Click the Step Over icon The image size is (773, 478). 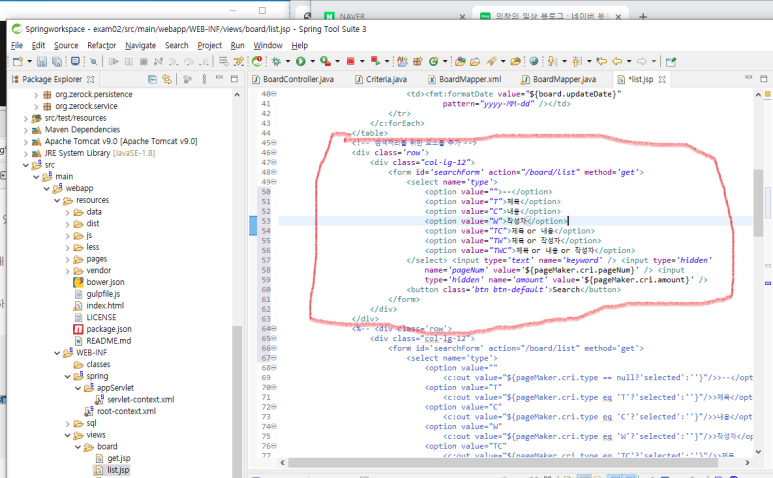189,62
